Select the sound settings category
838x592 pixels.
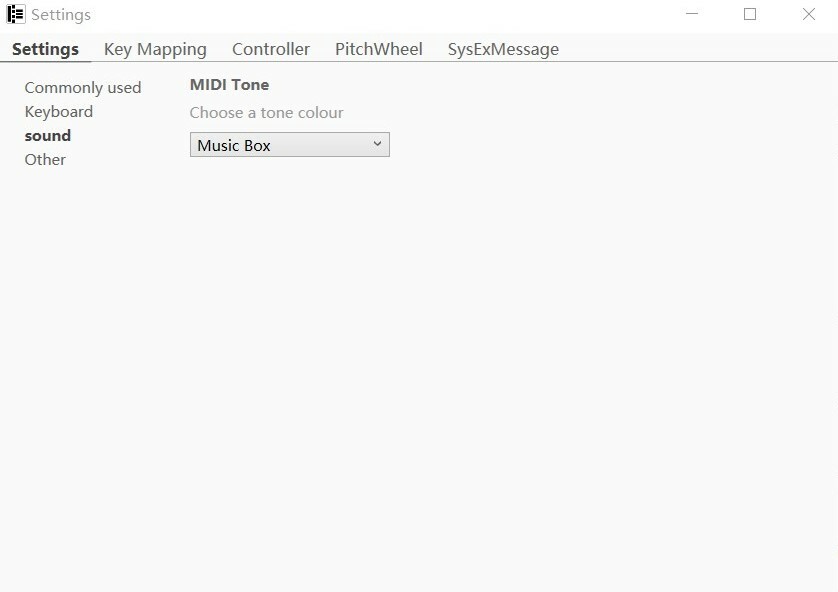[x=48, y=136]
